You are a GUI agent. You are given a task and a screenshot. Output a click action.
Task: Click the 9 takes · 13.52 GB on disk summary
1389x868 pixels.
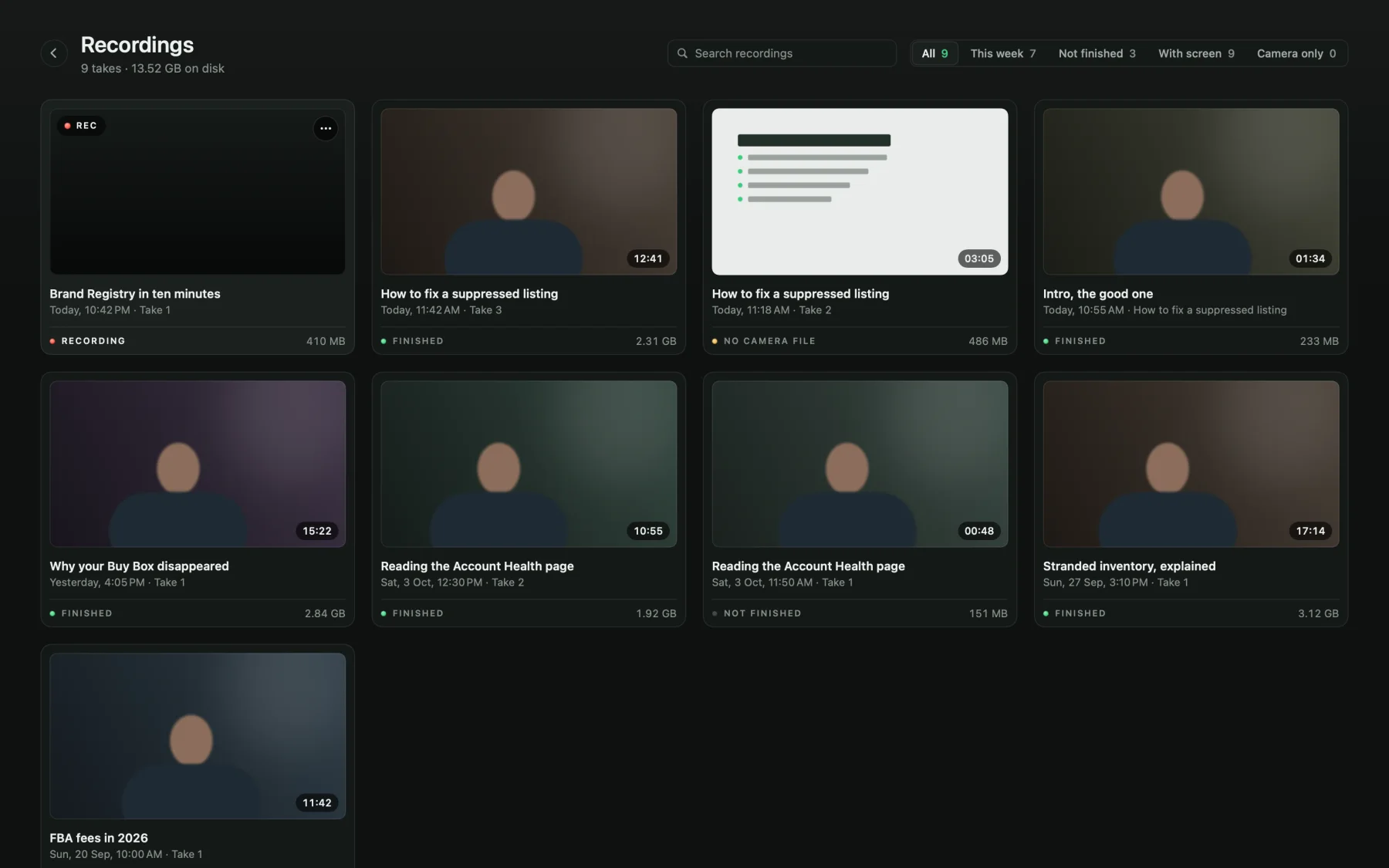(153, 69)
